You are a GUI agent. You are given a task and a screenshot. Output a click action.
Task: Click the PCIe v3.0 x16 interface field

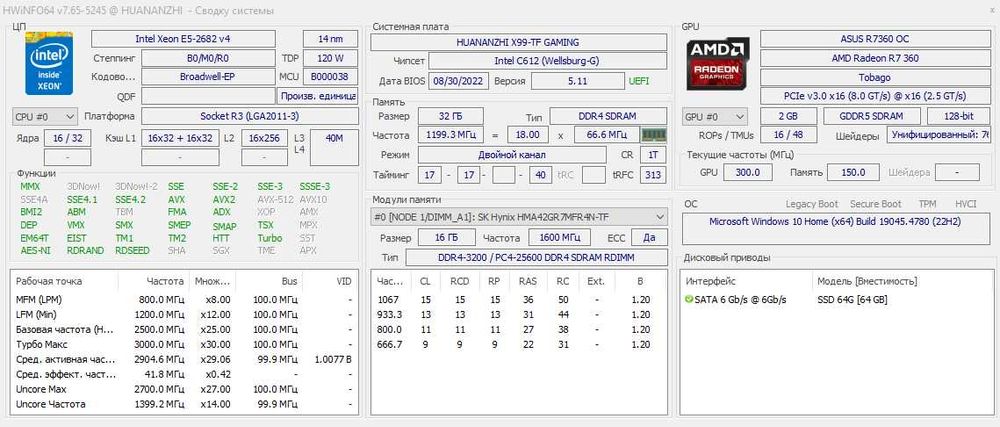[x=875, y=96]
